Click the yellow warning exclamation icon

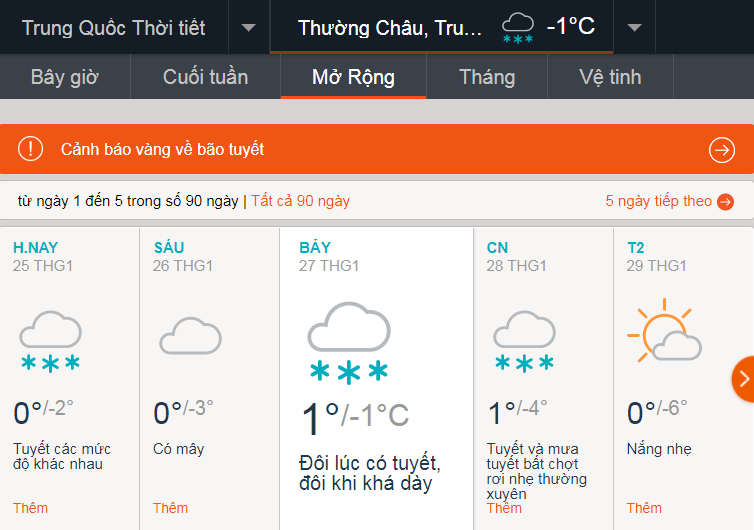coord(31,150)
